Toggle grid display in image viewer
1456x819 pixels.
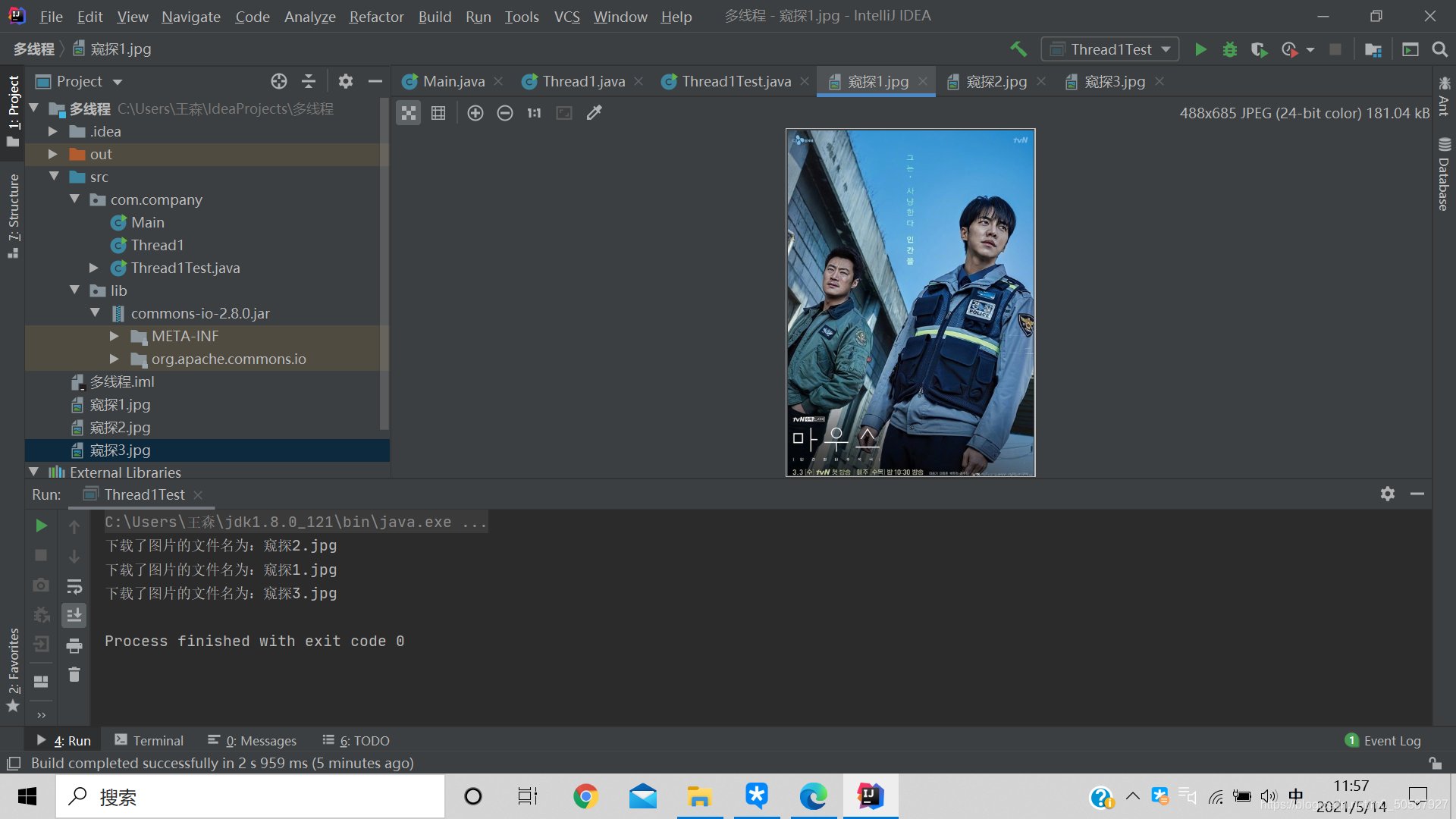438,113
